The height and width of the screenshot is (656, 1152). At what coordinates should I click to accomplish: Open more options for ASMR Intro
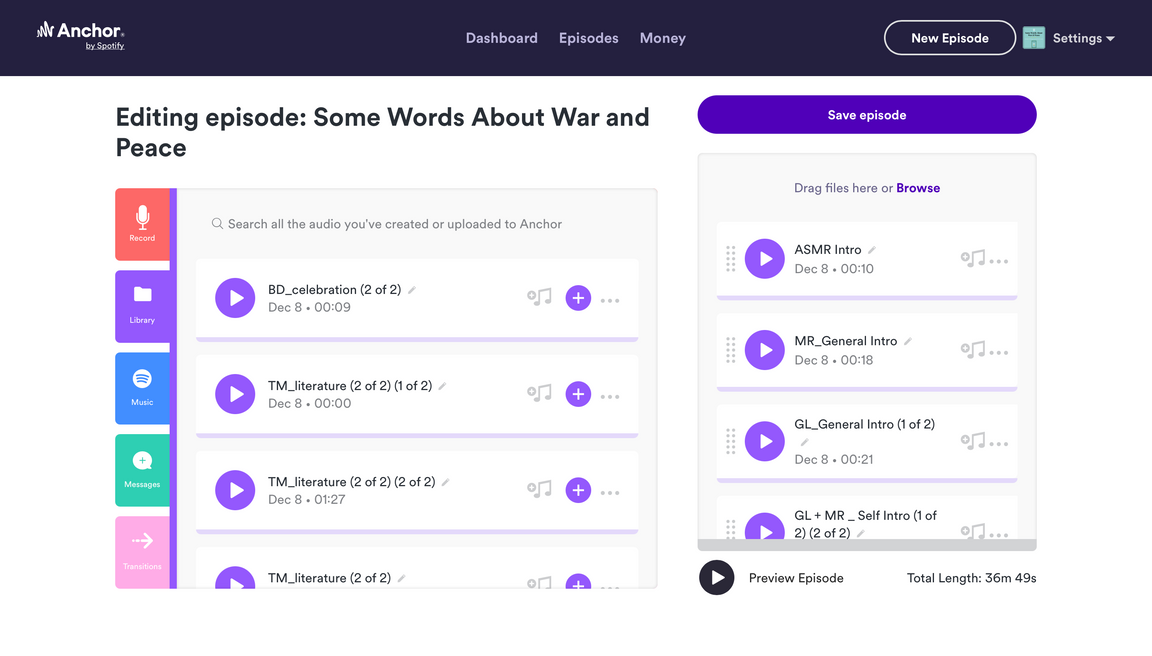pos(998,262)
